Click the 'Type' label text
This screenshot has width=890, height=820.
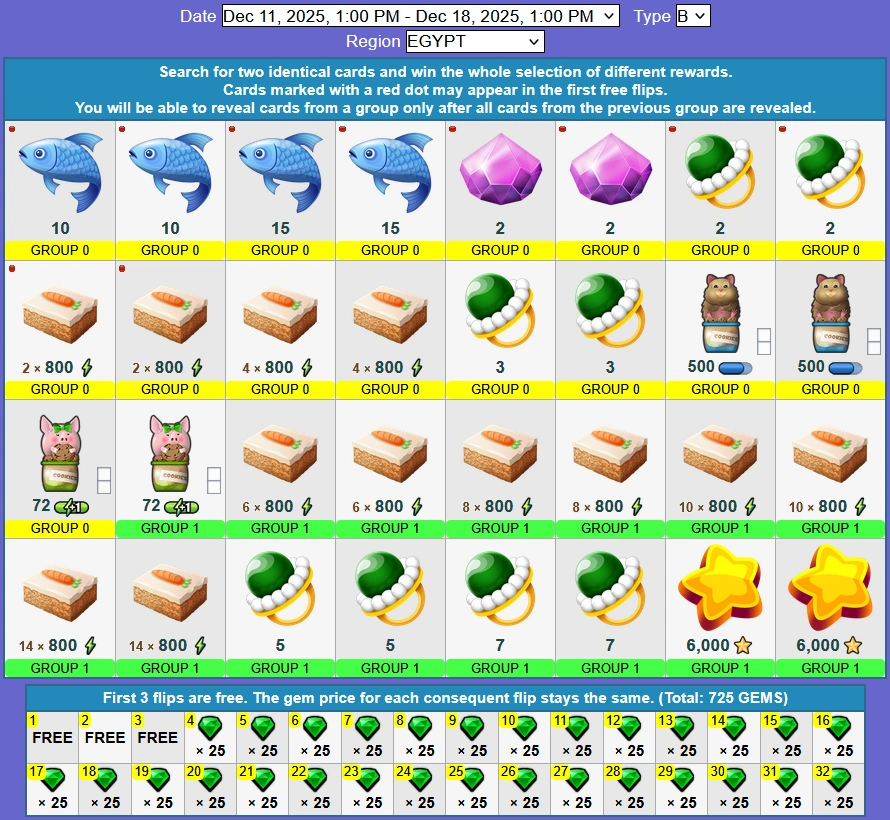point(652,16)
